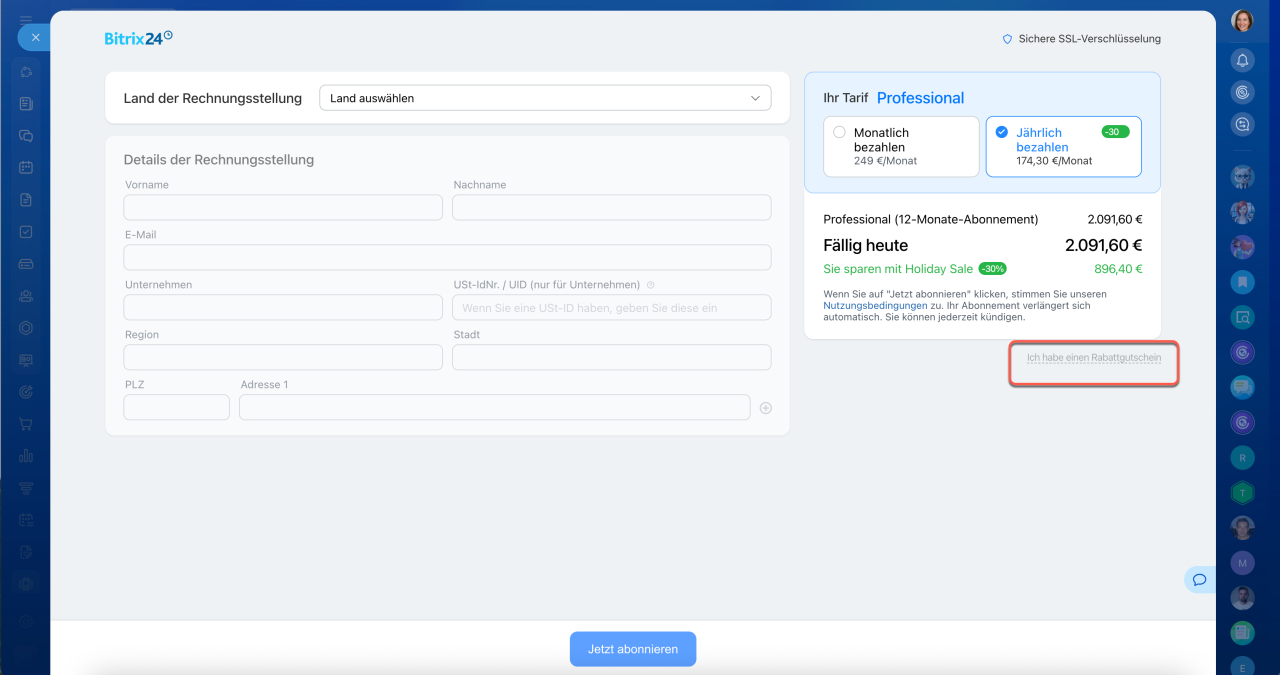Click the user profile avatar at top right
The width and height of the screenshot is (1280, 675).
click(x=1242, y=21)
